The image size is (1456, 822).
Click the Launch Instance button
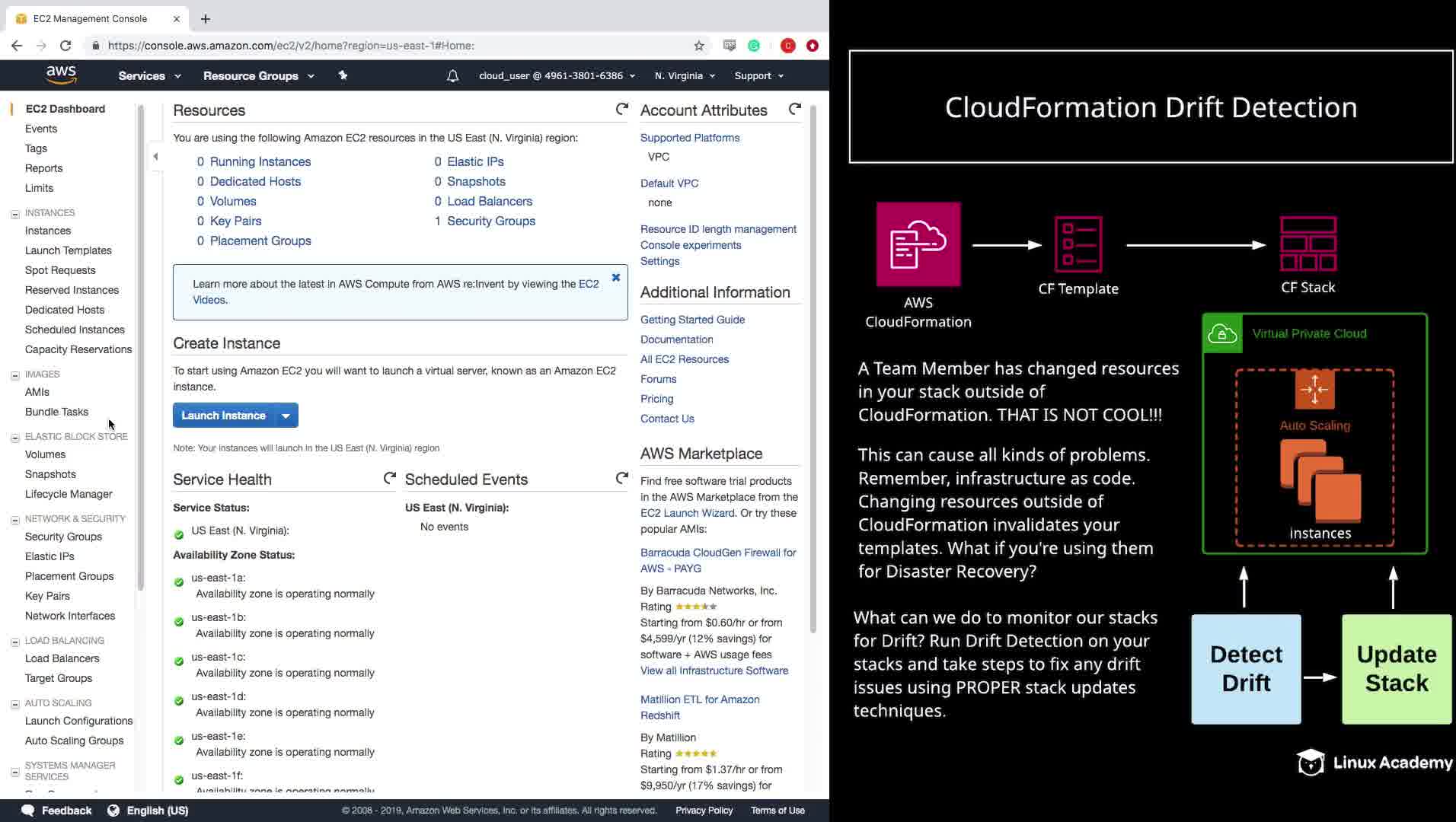point(223,416)
